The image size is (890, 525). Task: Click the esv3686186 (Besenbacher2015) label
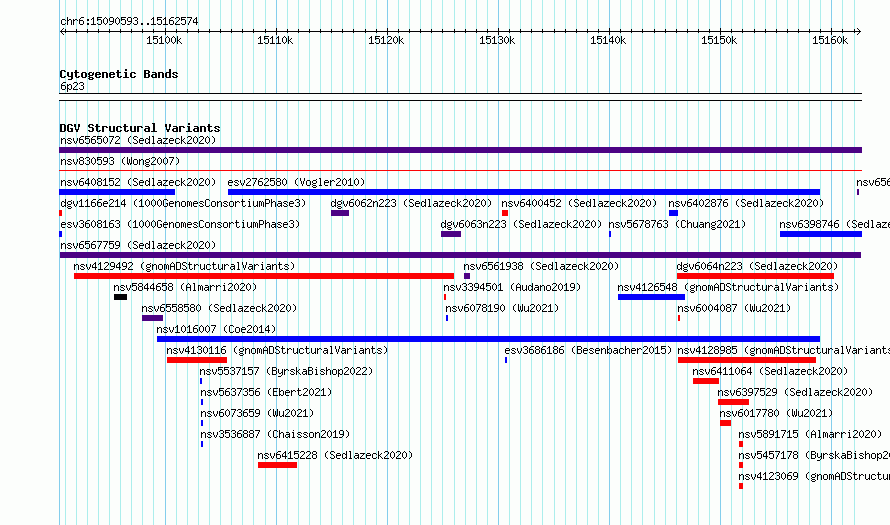[x=588, y=350]
